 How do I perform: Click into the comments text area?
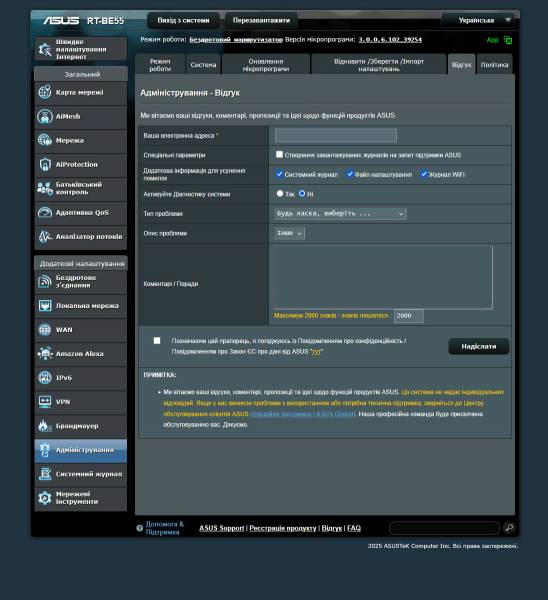tap(383, 277)
